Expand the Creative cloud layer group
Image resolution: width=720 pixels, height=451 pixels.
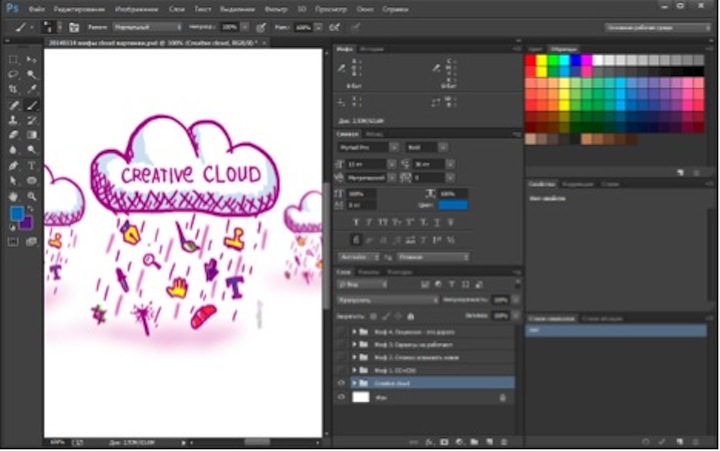click(354, 383)
